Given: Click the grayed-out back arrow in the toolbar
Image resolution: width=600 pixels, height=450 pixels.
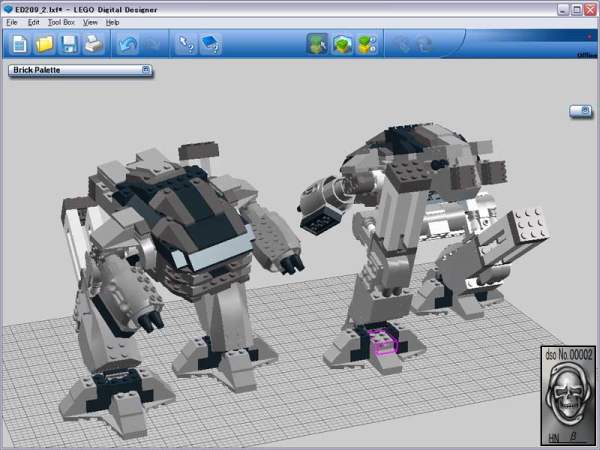Looking at the screenshot, I should click(x=402, y=44).
